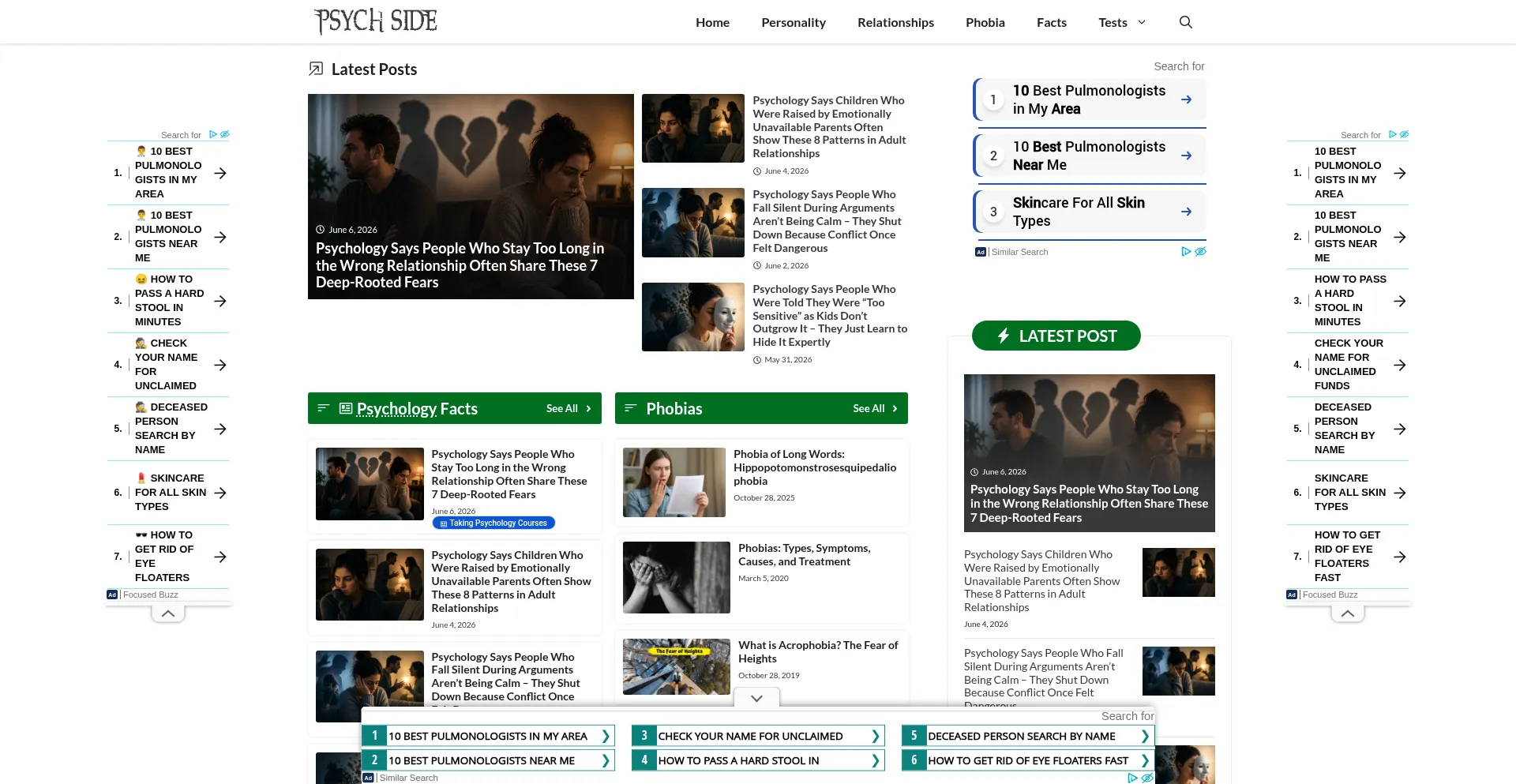The image size is (1516, 784).
Task: Click arrow beside '10 Best Pulmonologists in My Area' sidebar ad
Action: tap(1186, 99)
